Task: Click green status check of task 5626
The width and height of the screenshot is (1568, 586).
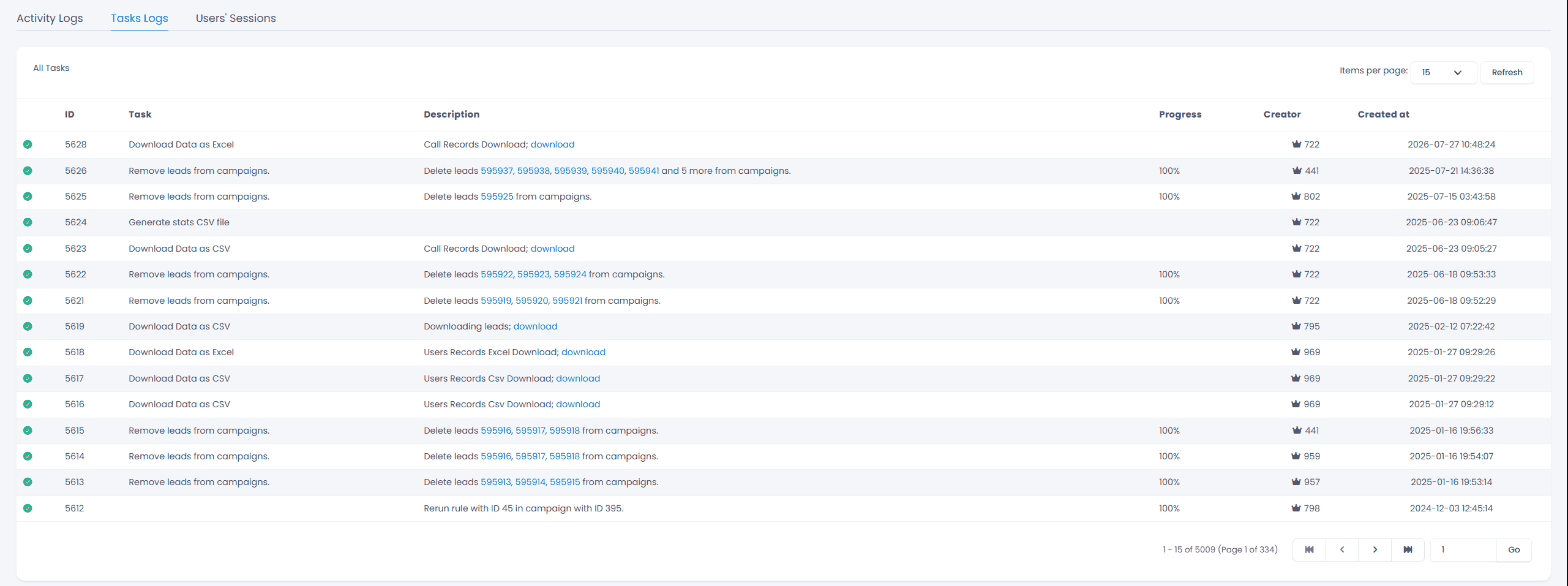Action: click(x=28, y=171)
